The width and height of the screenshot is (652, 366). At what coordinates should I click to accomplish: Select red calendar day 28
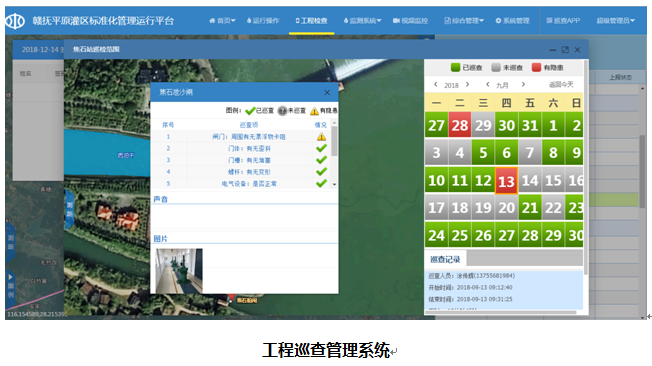[x=460, y=125]
